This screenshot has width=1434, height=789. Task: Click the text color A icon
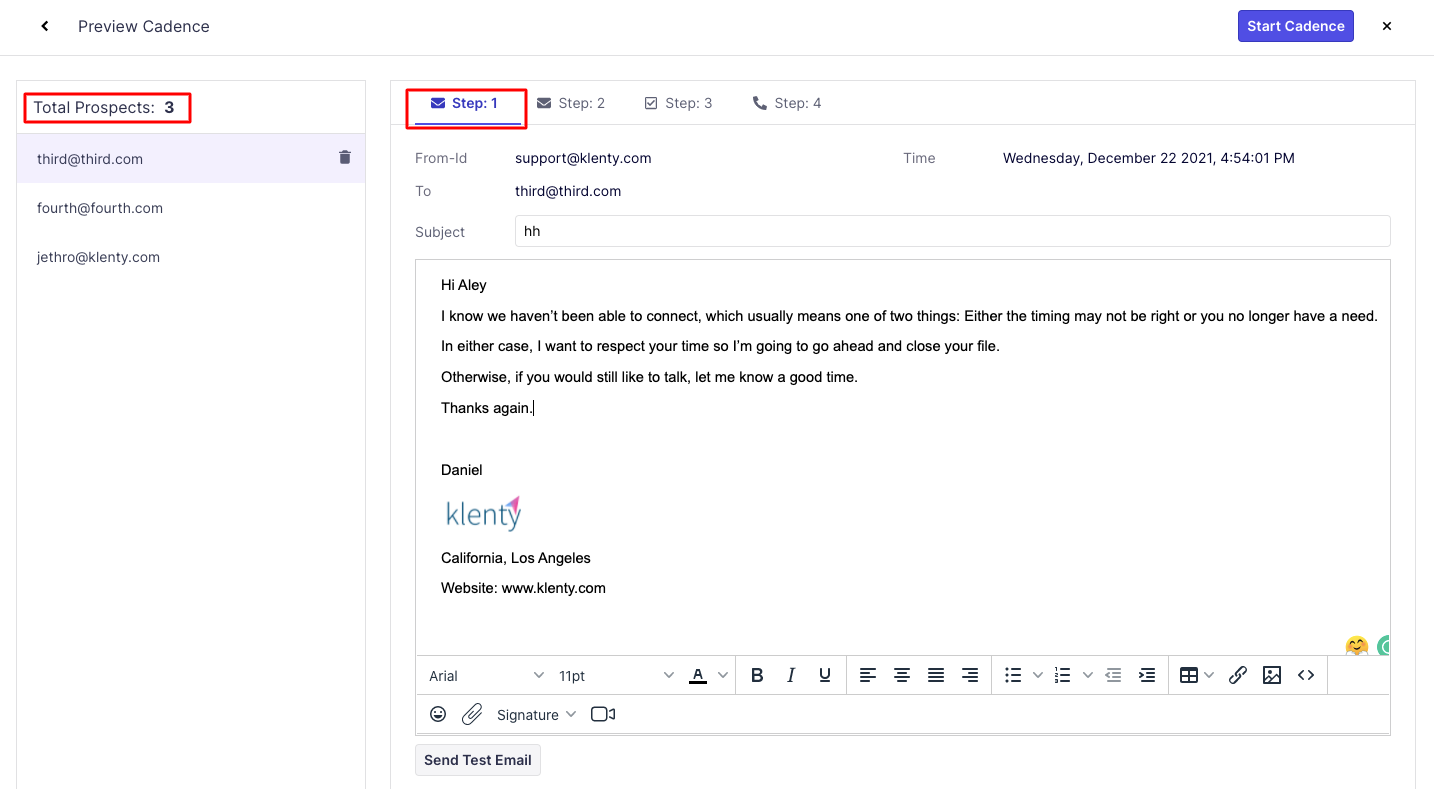(x=698, y=675)
